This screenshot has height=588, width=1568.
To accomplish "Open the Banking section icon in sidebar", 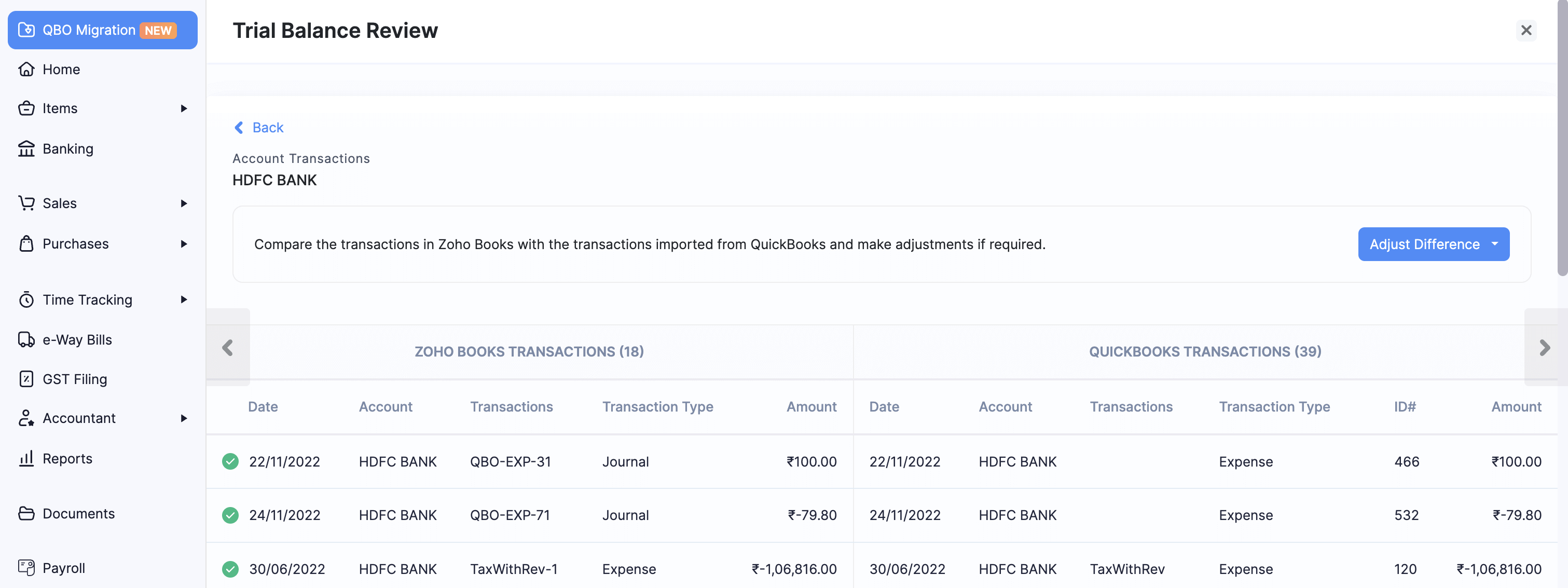I will [27, 148].
